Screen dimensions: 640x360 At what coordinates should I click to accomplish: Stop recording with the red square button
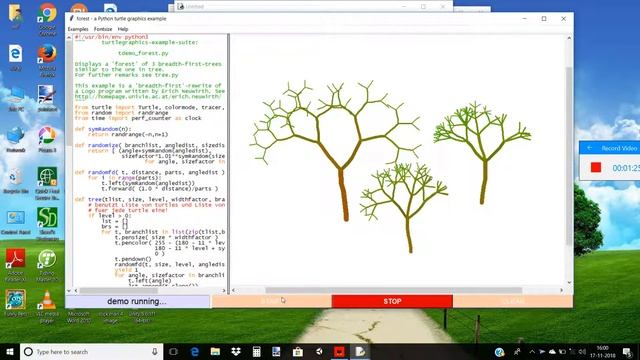pyautogui.click(x=596, y=167)
